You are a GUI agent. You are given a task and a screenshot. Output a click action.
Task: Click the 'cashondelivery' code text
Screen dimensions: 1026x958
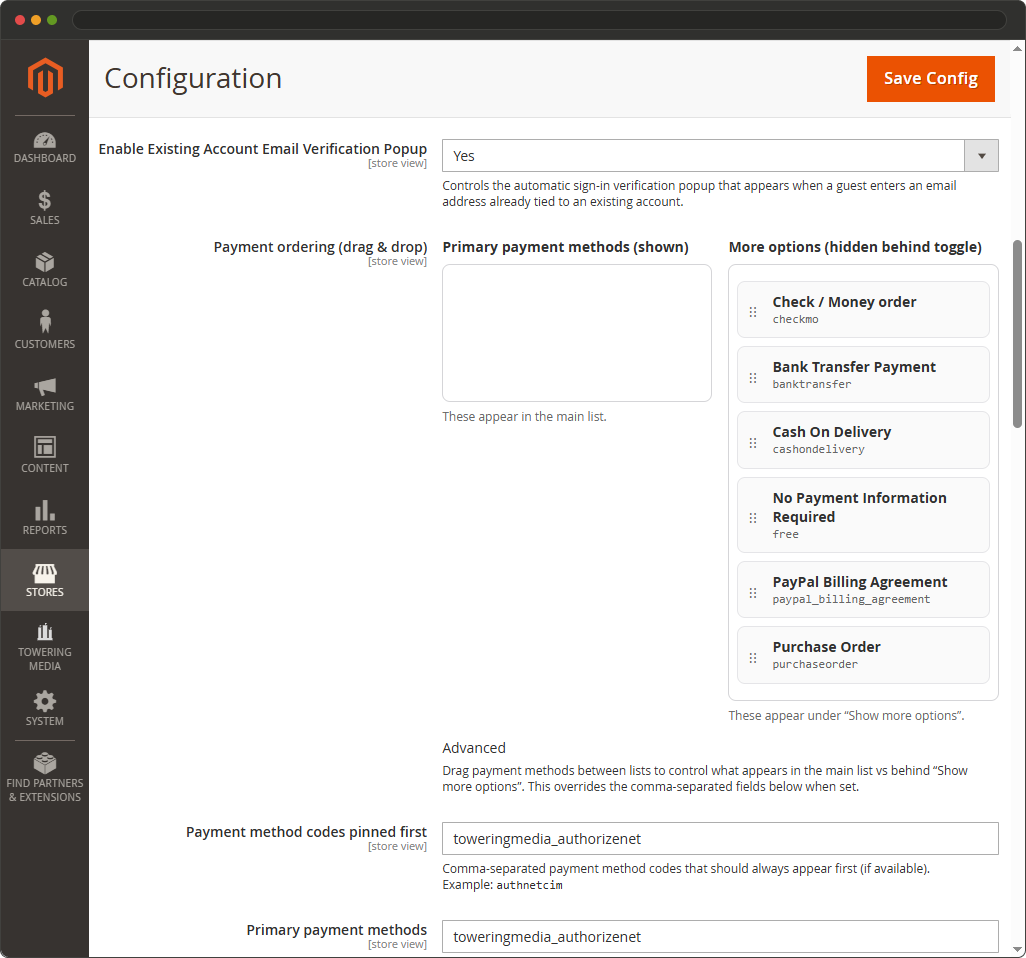(x=818, y=450)
